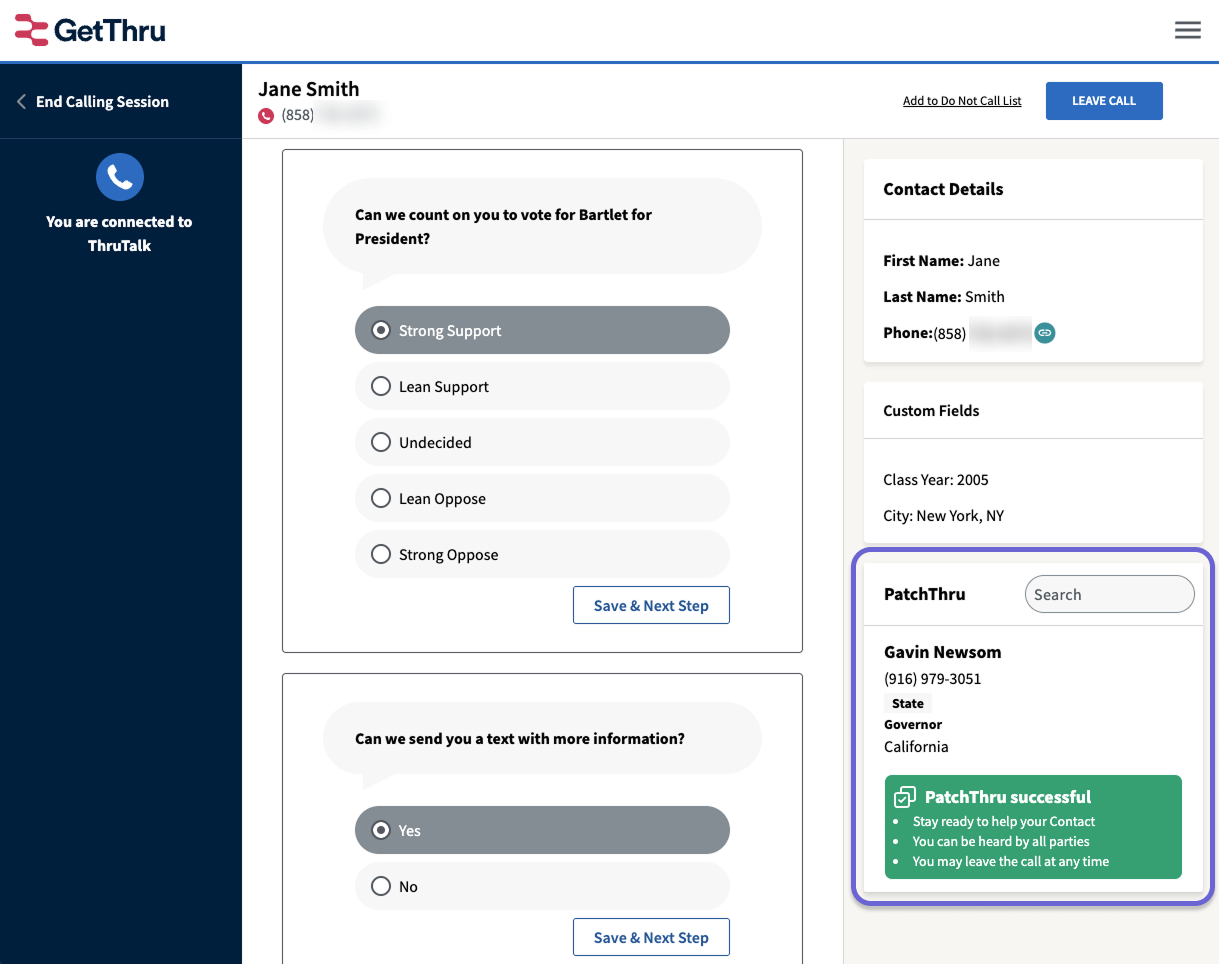Click the link icon beside the Phone number
The height and width of the screenshot is (964, 1219).
(1044, 332)
